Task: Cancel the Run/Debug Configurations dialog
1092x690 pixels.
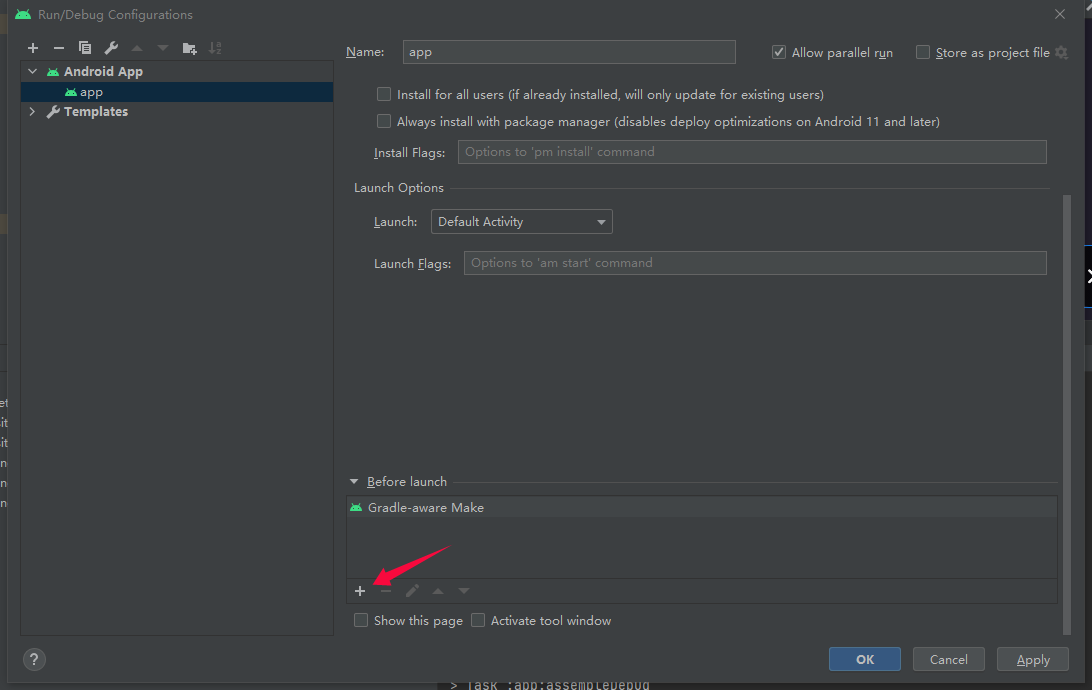Action: click(948, 659)
